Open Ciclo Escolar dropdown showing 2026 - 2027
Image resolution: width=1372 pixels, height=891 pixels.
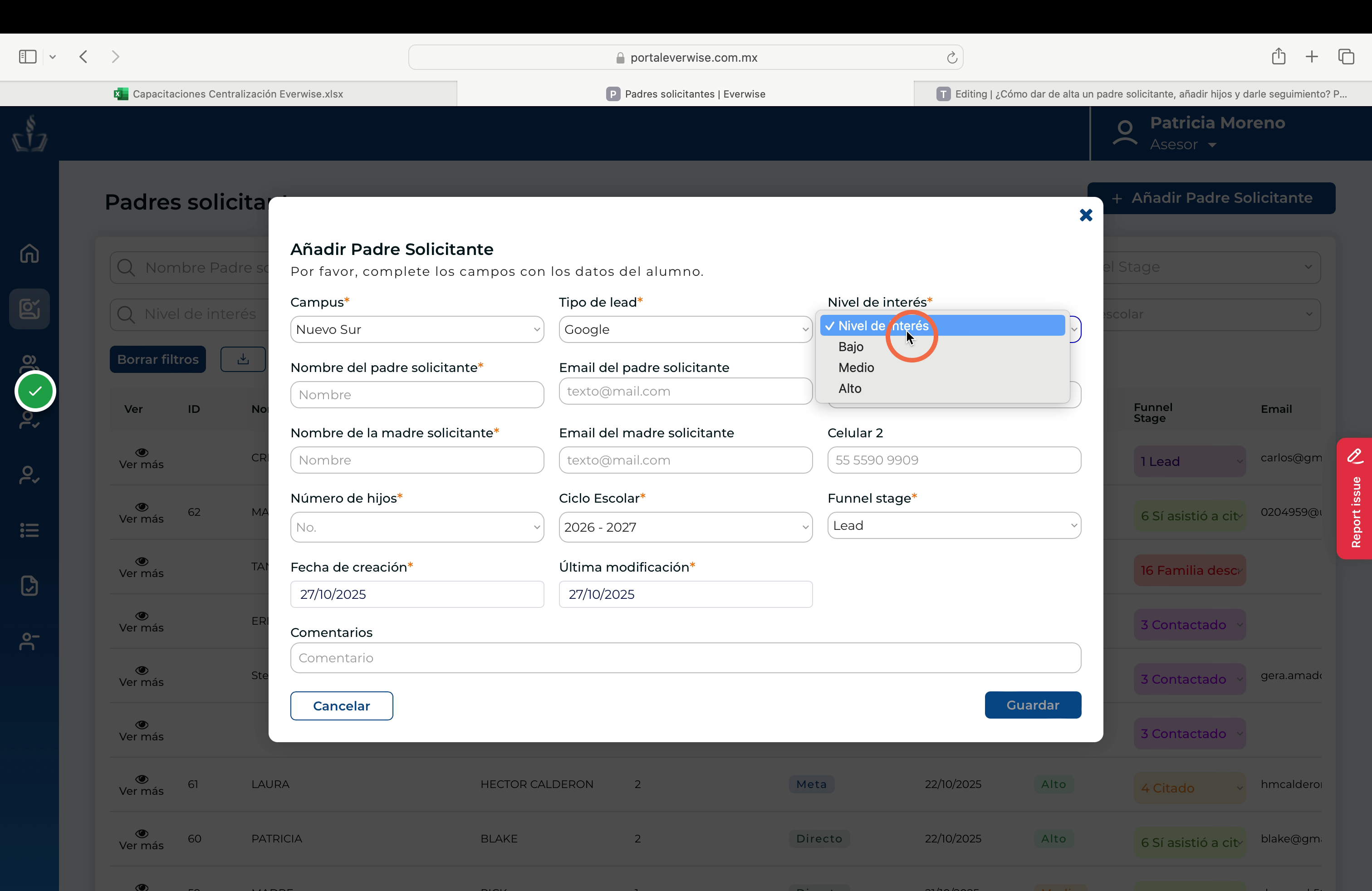(x=686, y=527)
